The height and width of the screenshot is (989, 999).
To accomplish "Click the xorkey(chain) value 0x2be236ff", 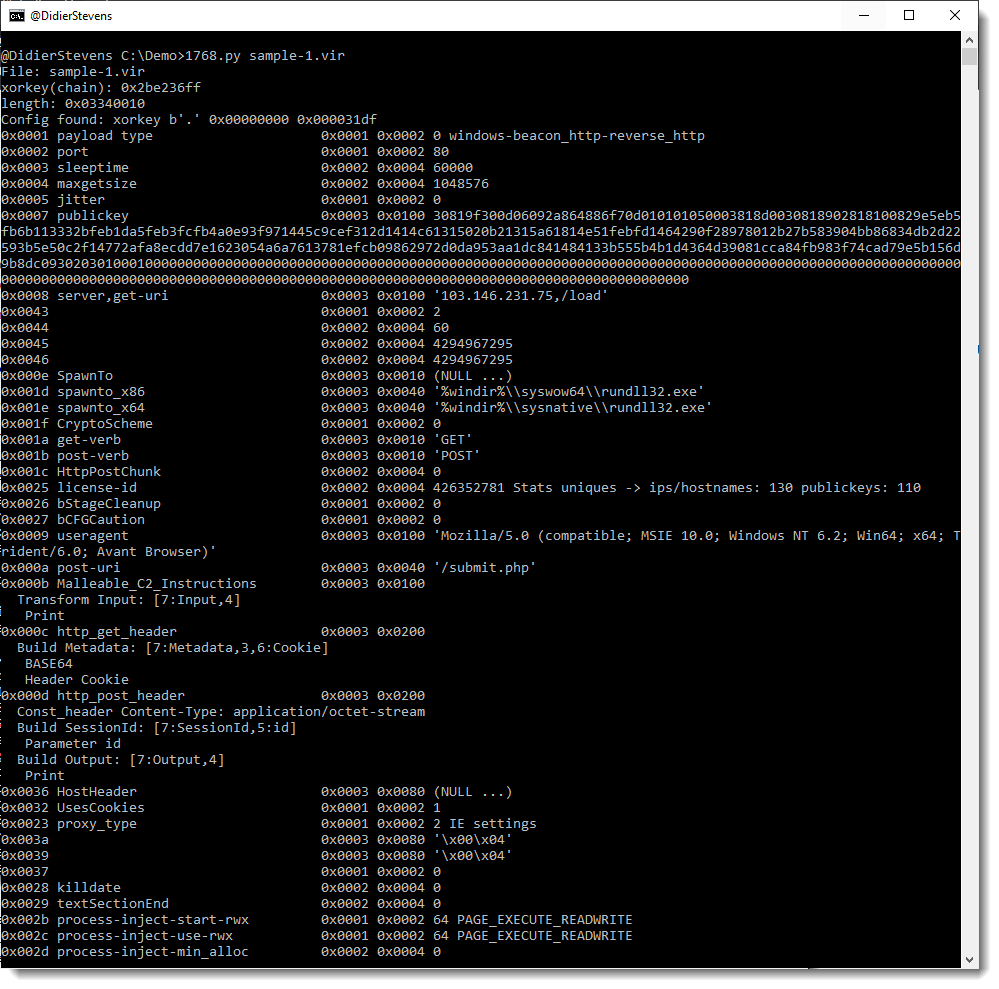I will (160, 88).
